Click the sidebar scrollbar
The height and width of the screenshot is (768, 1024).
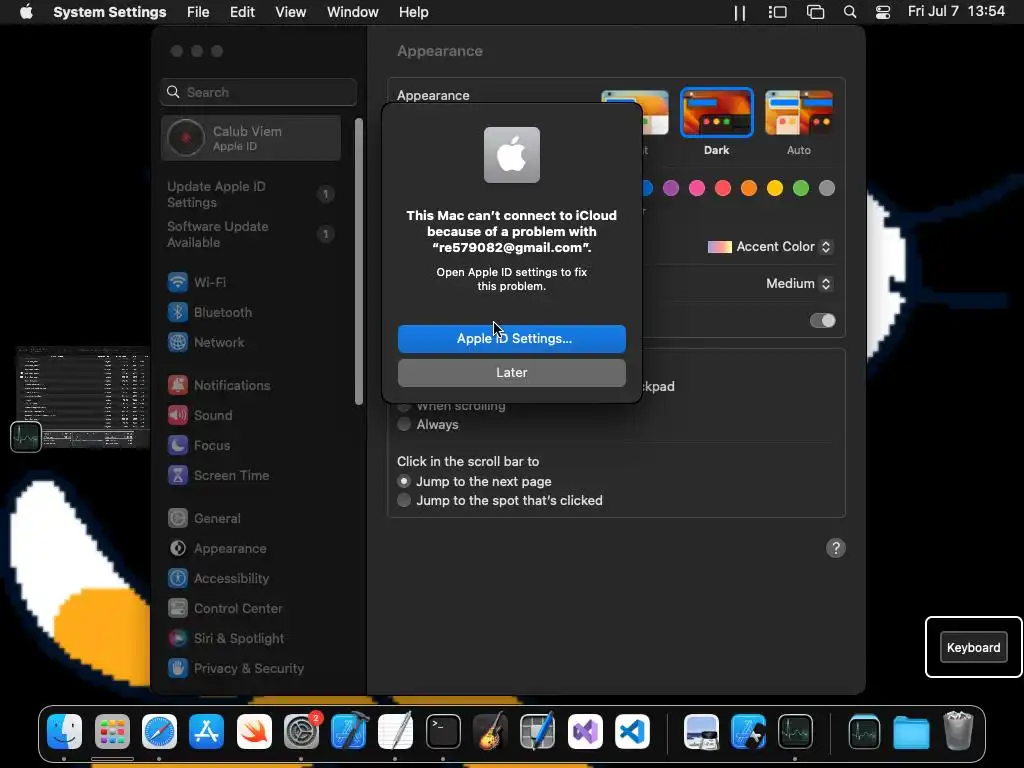(x=359, y=261)
